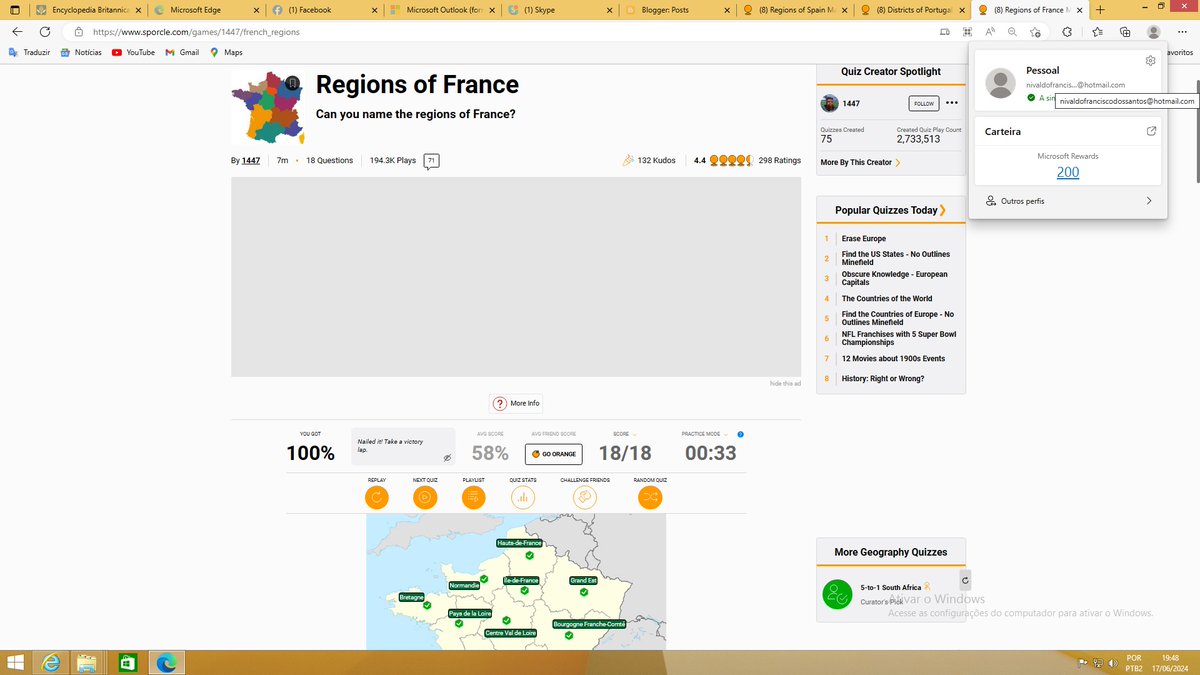1200x675 pixels.
Task: Open the Next Quiz via orange icon
Action: click(x=425, y=495)
